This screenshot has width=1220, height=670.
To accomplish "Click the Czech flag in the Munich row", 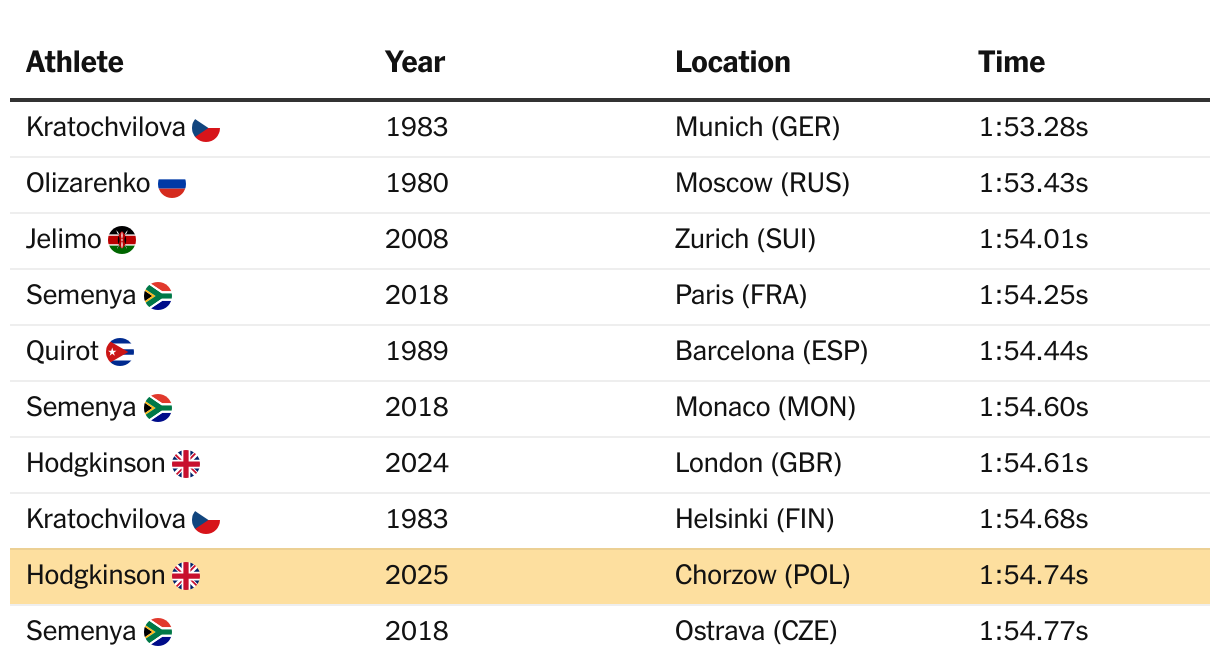I will click(x=206, y=128).
